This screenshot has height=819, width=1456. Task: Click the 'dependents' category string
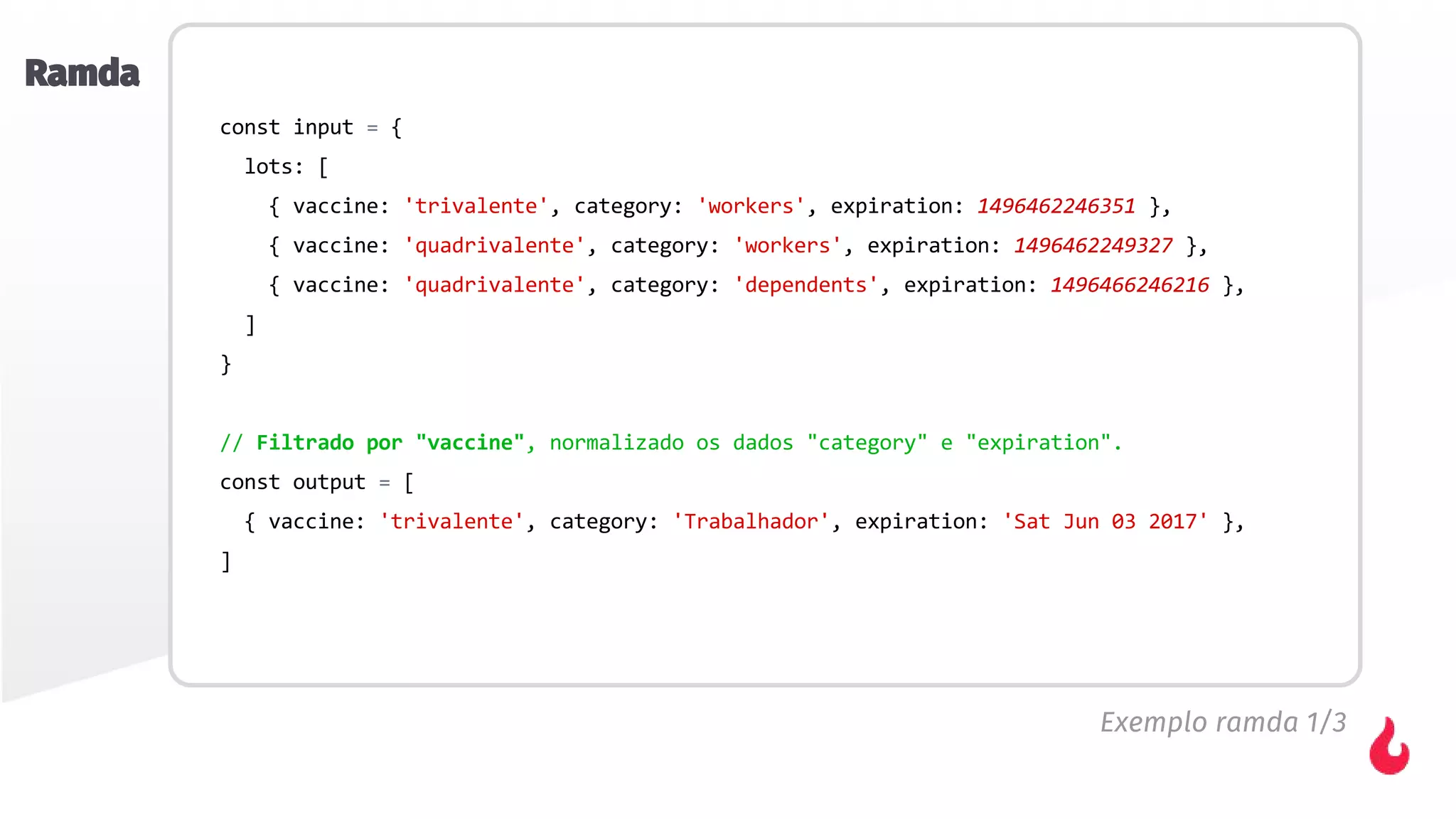point(806,285)
